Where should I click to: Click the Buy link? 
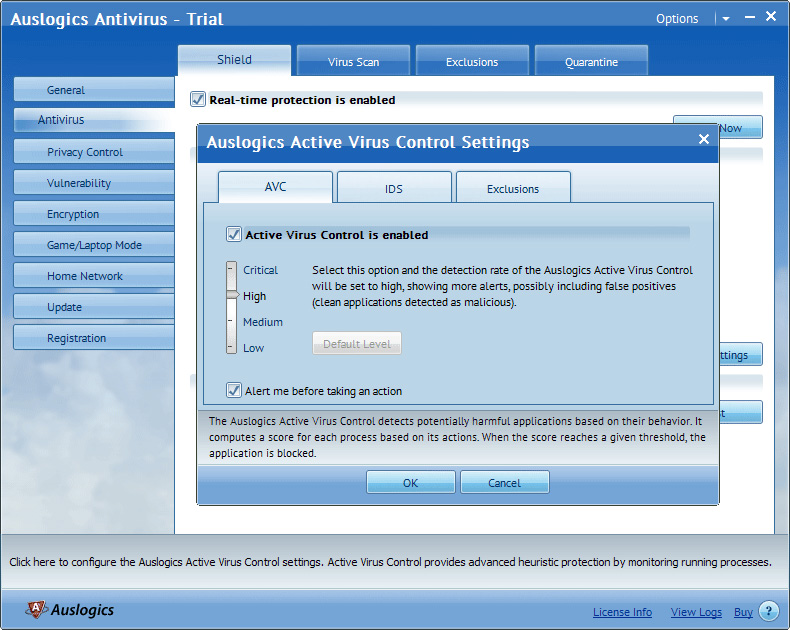[x=743, y=612]
